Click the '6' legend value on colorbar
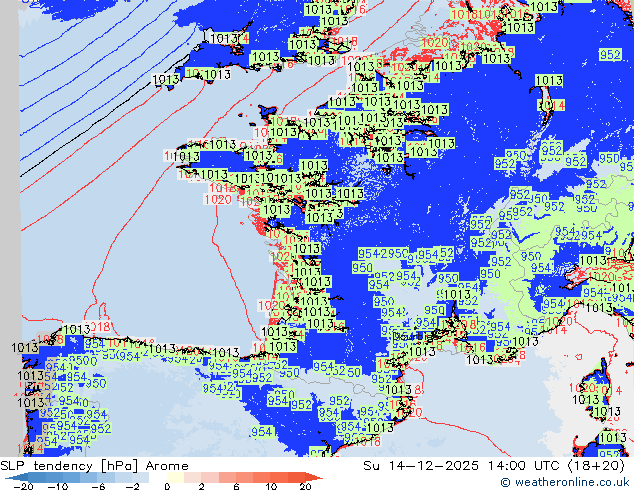 pyautogui.click(x=237, y=486)
